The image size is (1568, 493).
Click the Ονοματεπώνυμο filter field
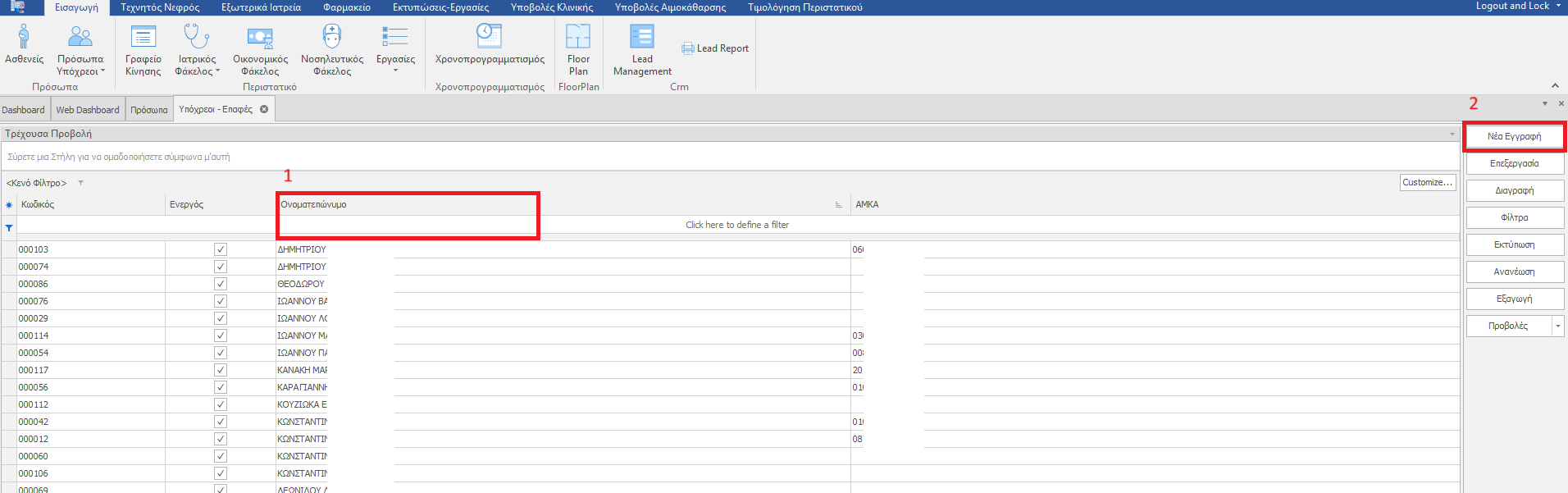point(408,225)
